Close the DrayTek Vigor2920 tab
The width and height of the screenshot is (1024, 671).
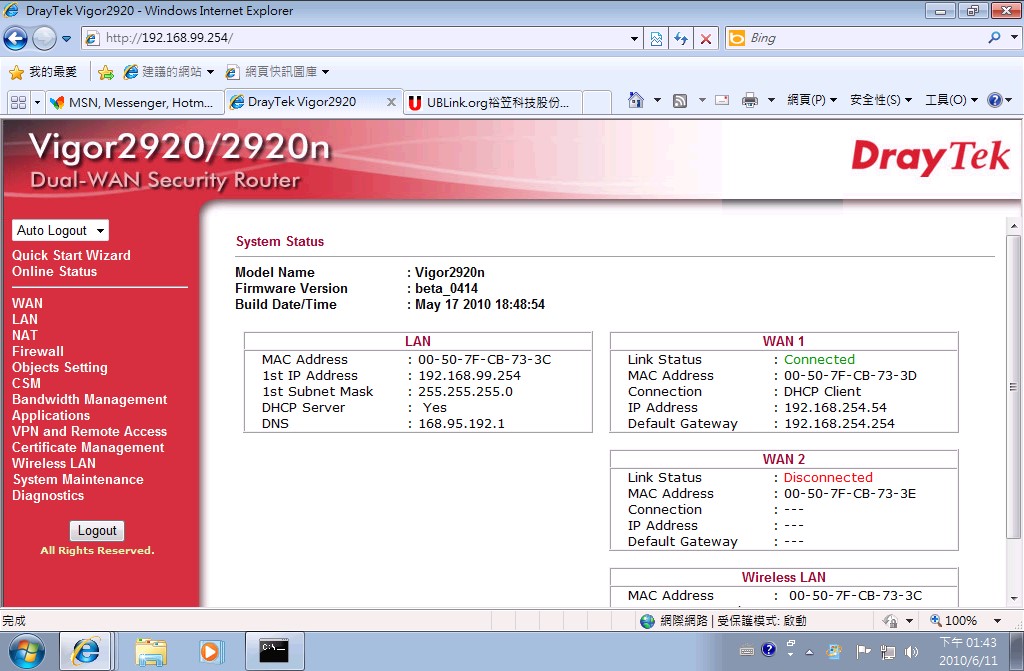tap(391, 102)
